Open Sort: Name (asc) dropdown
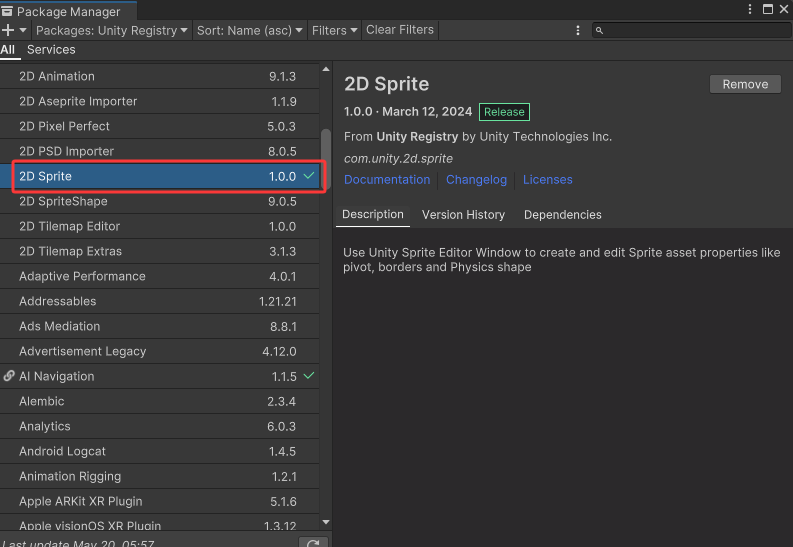Screen dimensions: 793x547 (250, 30)
